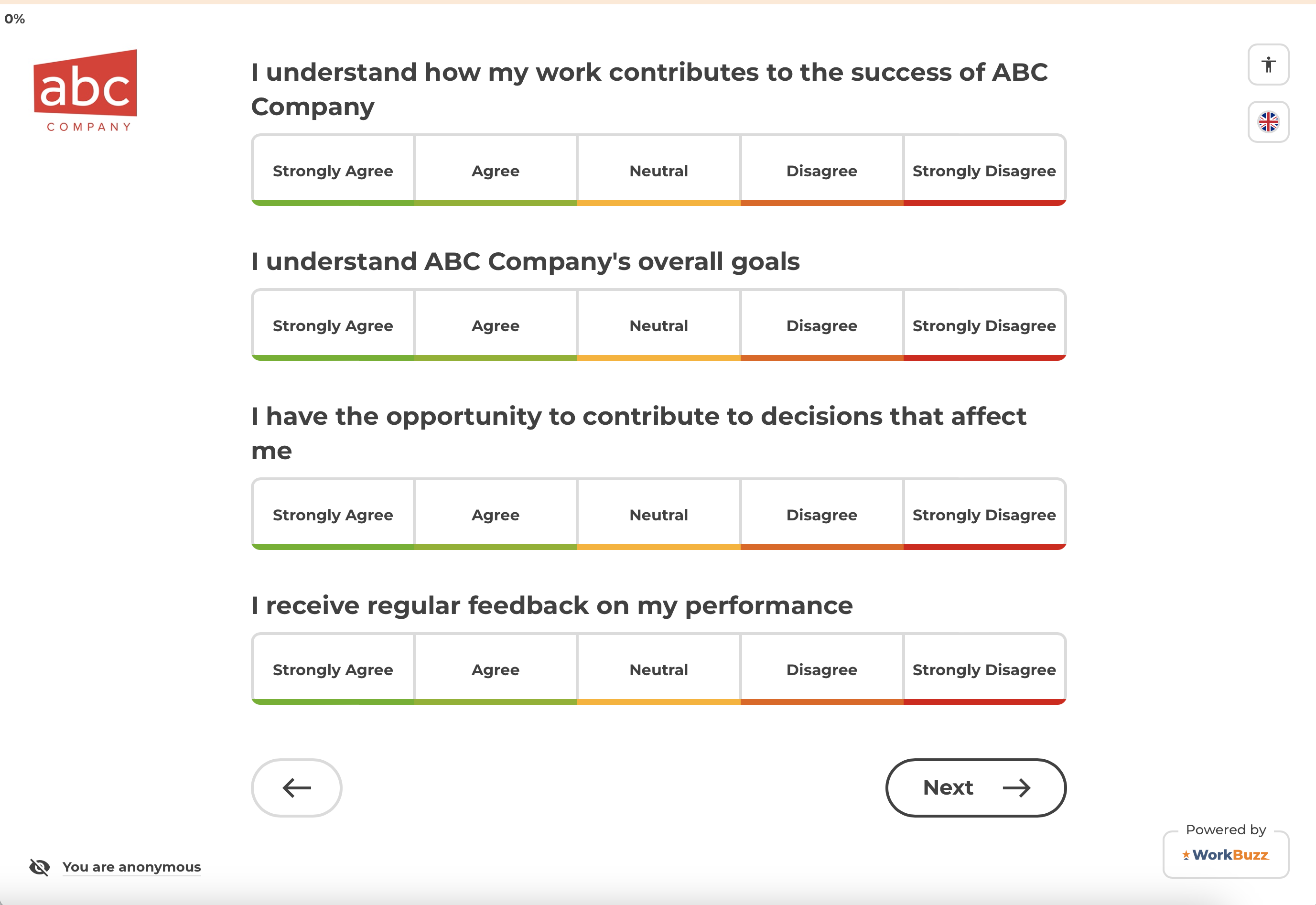The width and height of the screenshot is (1316, 905).
Task: Click the 0% progress indicator
Action: click(15, 19)
